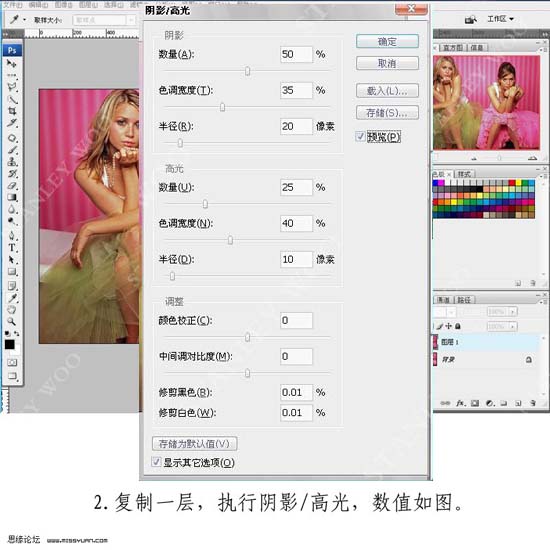Open eyedropper tool preset picker arrow
Image resolution: width=550 pixels, height=550 pixels.
click(x=25, y=20)
